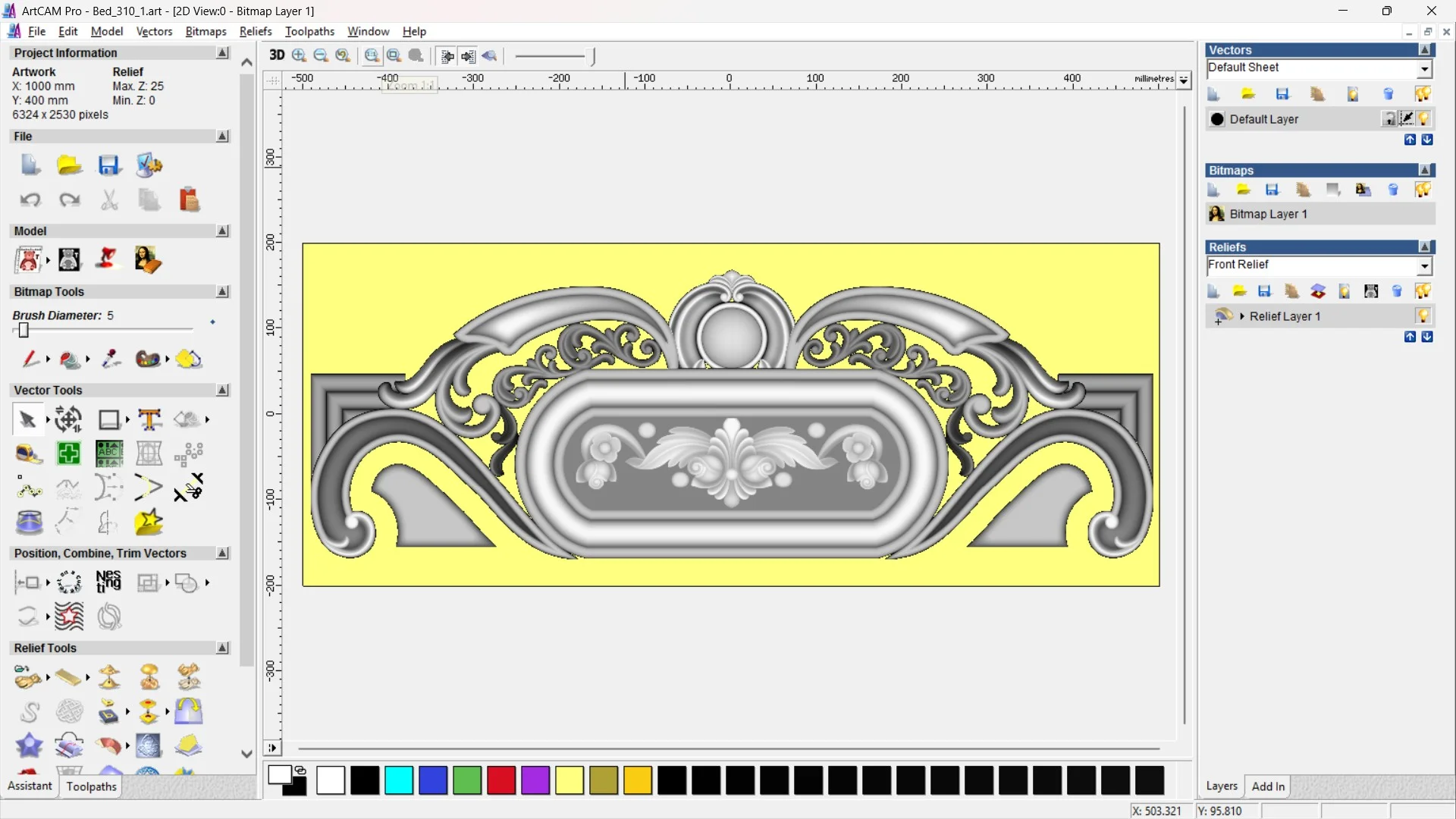1456x819 pixels.
Task: Click the Add In button
Action: (1268, 786)
